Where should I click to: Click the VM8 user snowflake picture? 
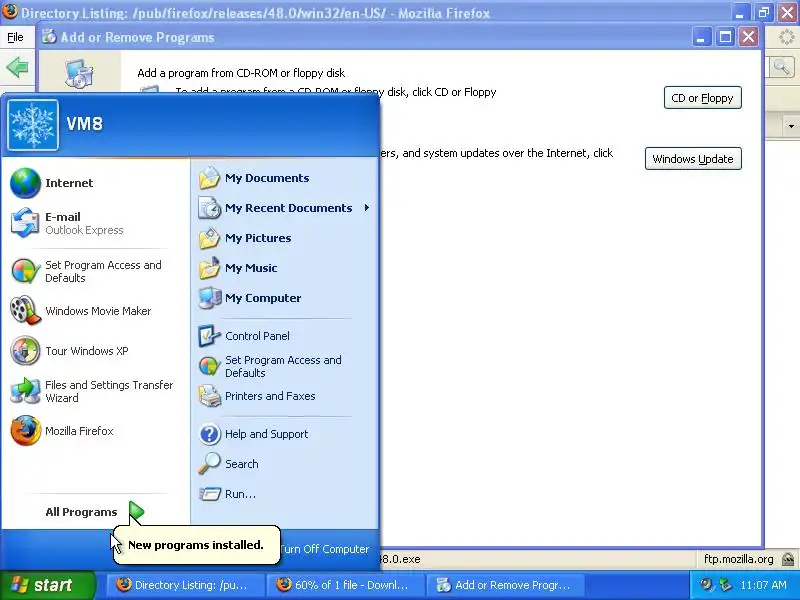tap(33, 125)
